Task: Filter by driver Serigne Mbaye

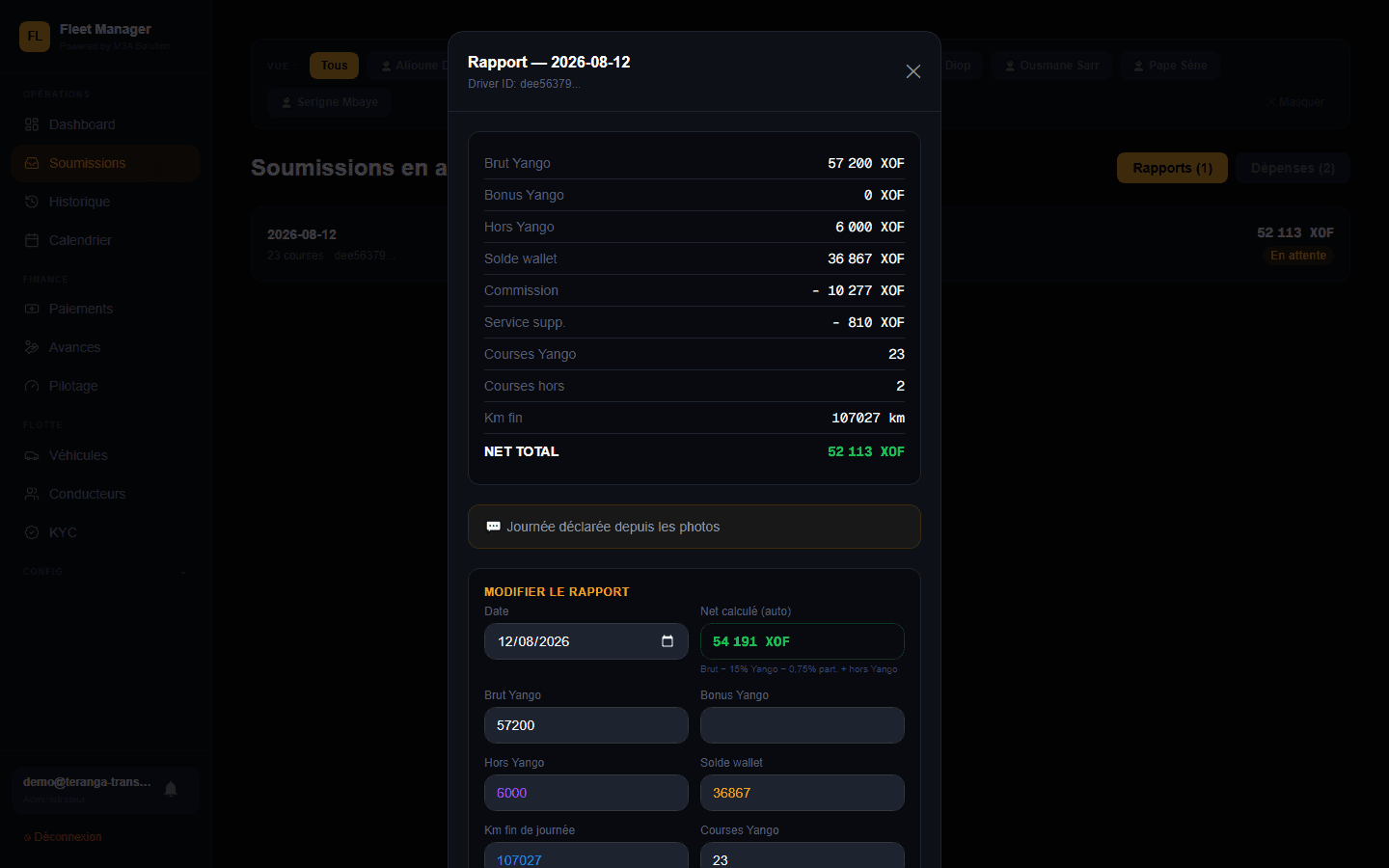Action: pos(329,102)
